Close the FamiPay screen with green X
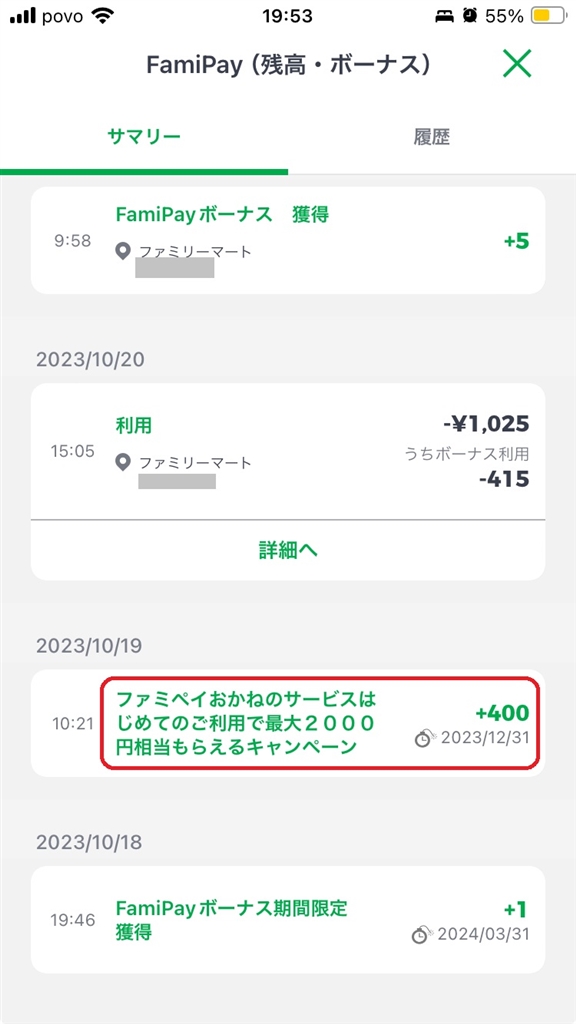The height and width of the screenshot is (1024, 576). [x=517, y=65]
